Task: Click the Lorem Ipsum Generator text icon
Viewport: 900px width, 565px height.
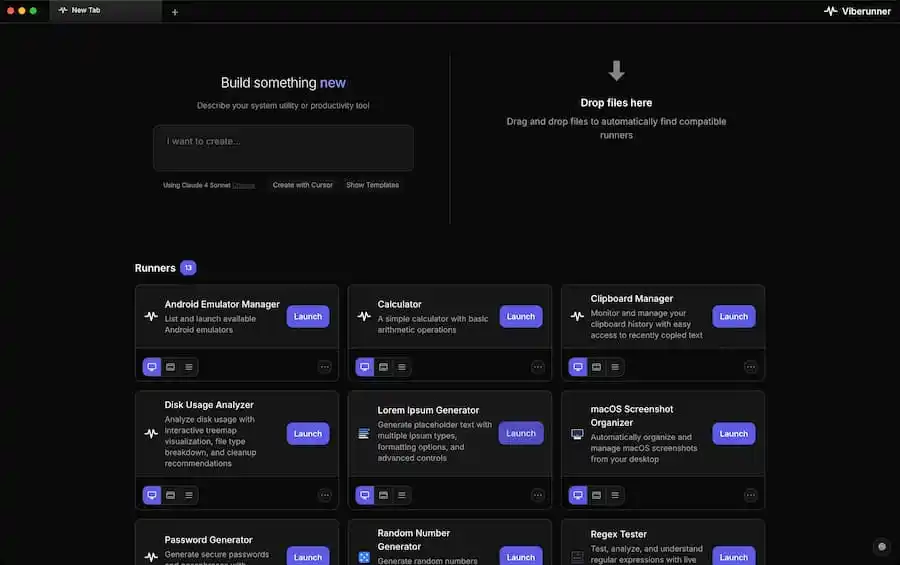Action: click(x=364, y=434)
